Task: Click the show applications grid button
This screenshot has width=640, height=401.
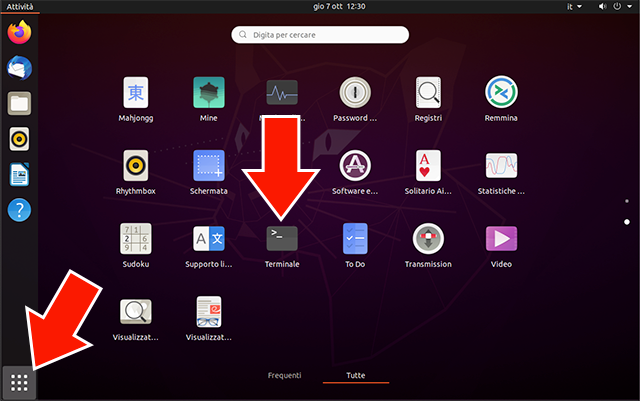Action: click(20, 382)
